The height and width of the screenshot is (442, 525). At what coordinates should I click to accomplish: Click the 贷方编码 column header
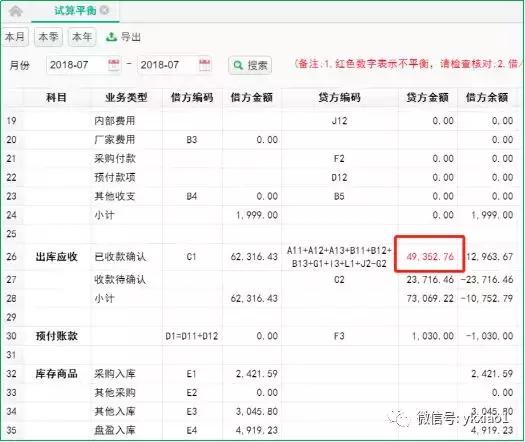coord(339,97)
